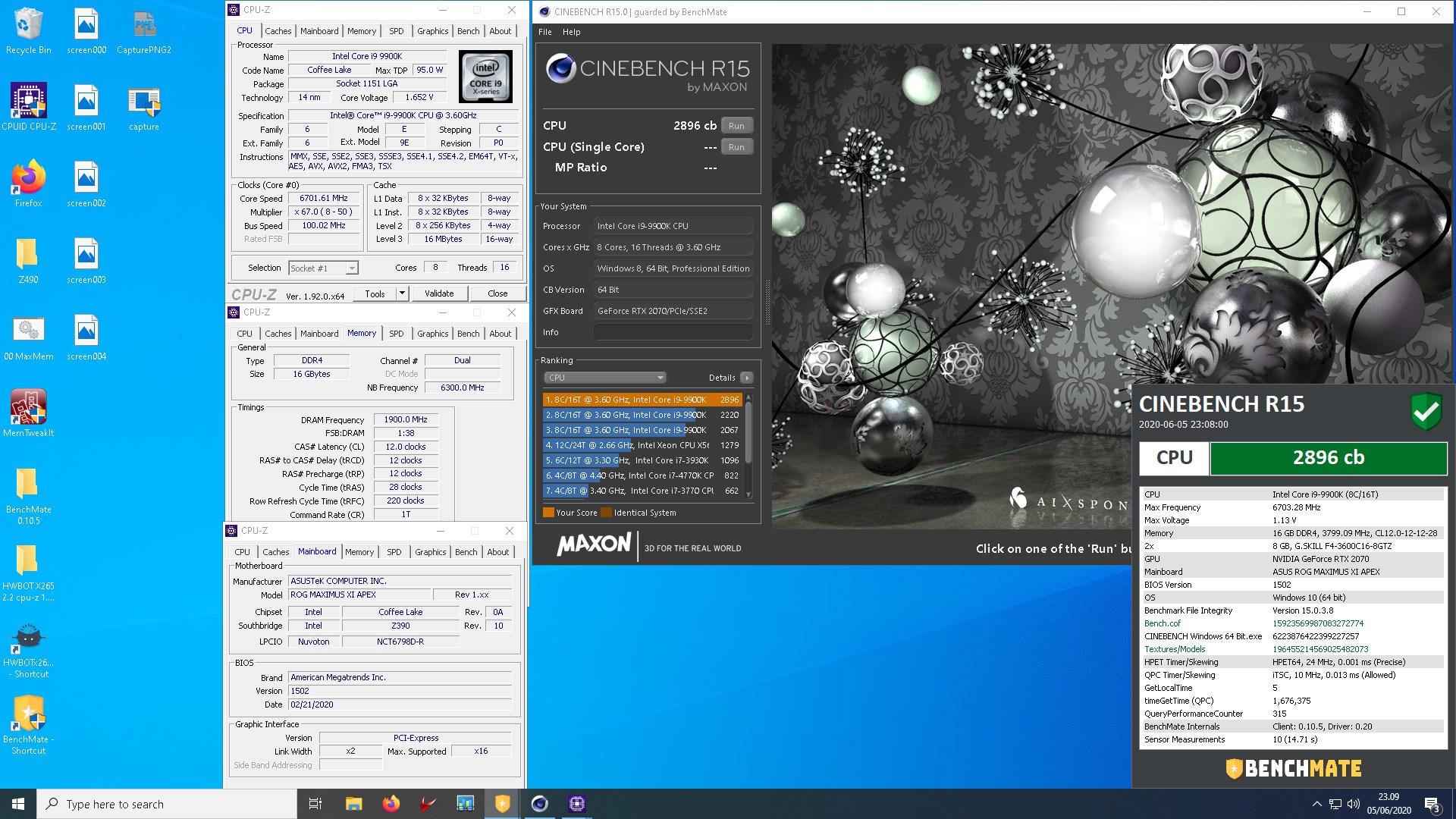Show hidden system tray icons
Screen dimensions: 1456x819
coord(1316,804)
